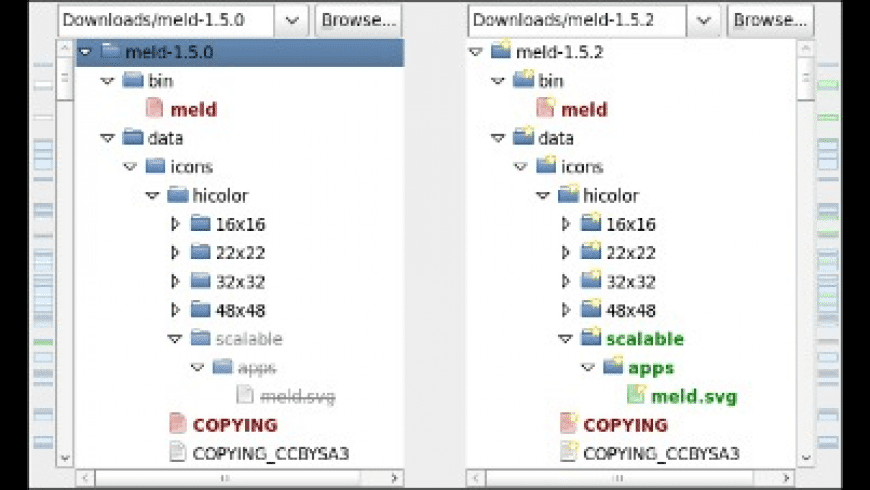Select the green scalable label in right pane
The height and width of the screenshot is (490, 870).
[x=645, y=339]
